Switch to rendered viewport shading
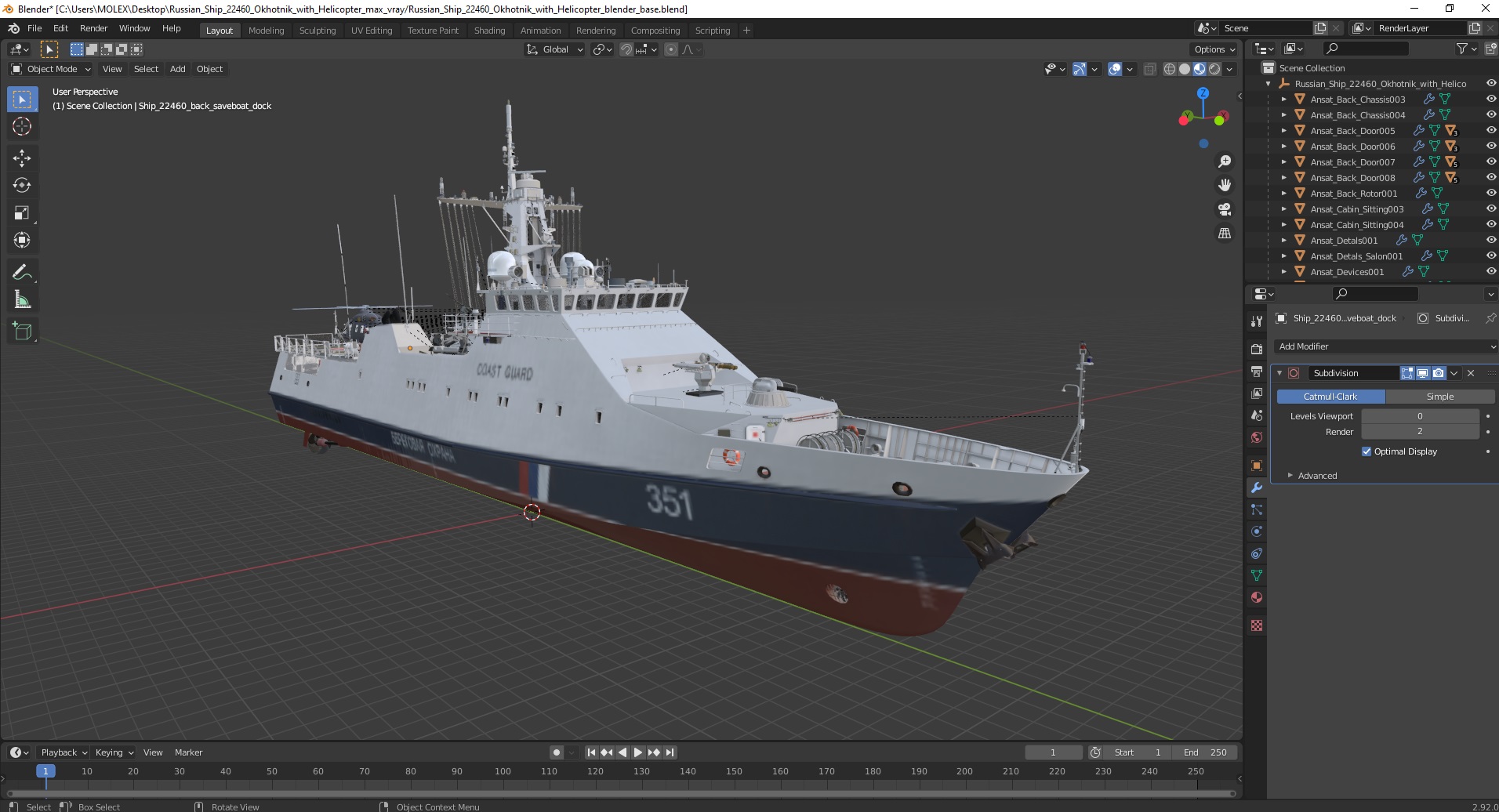 coord(1214,69)
